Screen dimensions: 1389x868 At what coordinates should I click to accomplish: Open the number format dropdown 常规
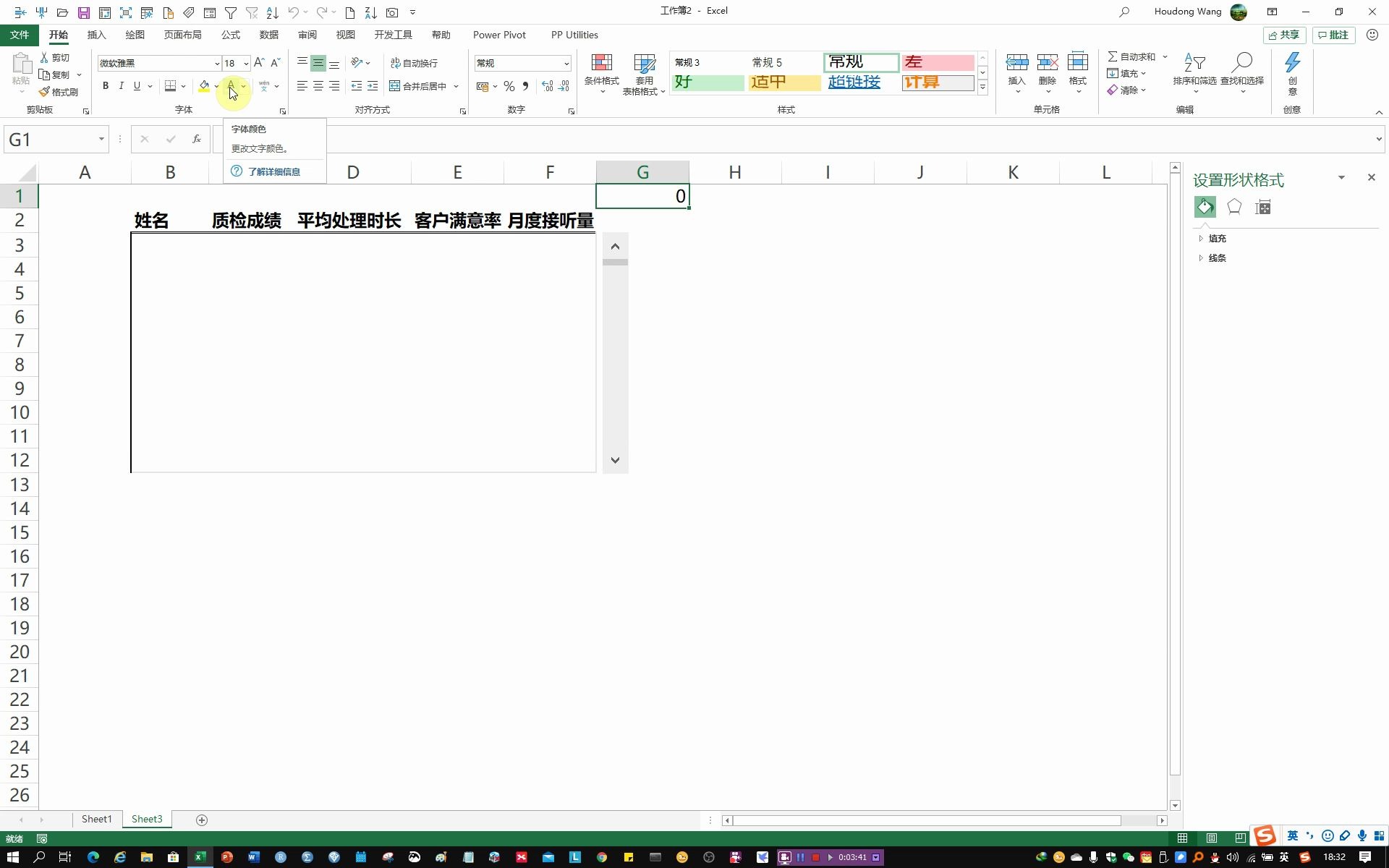point(566,64)
